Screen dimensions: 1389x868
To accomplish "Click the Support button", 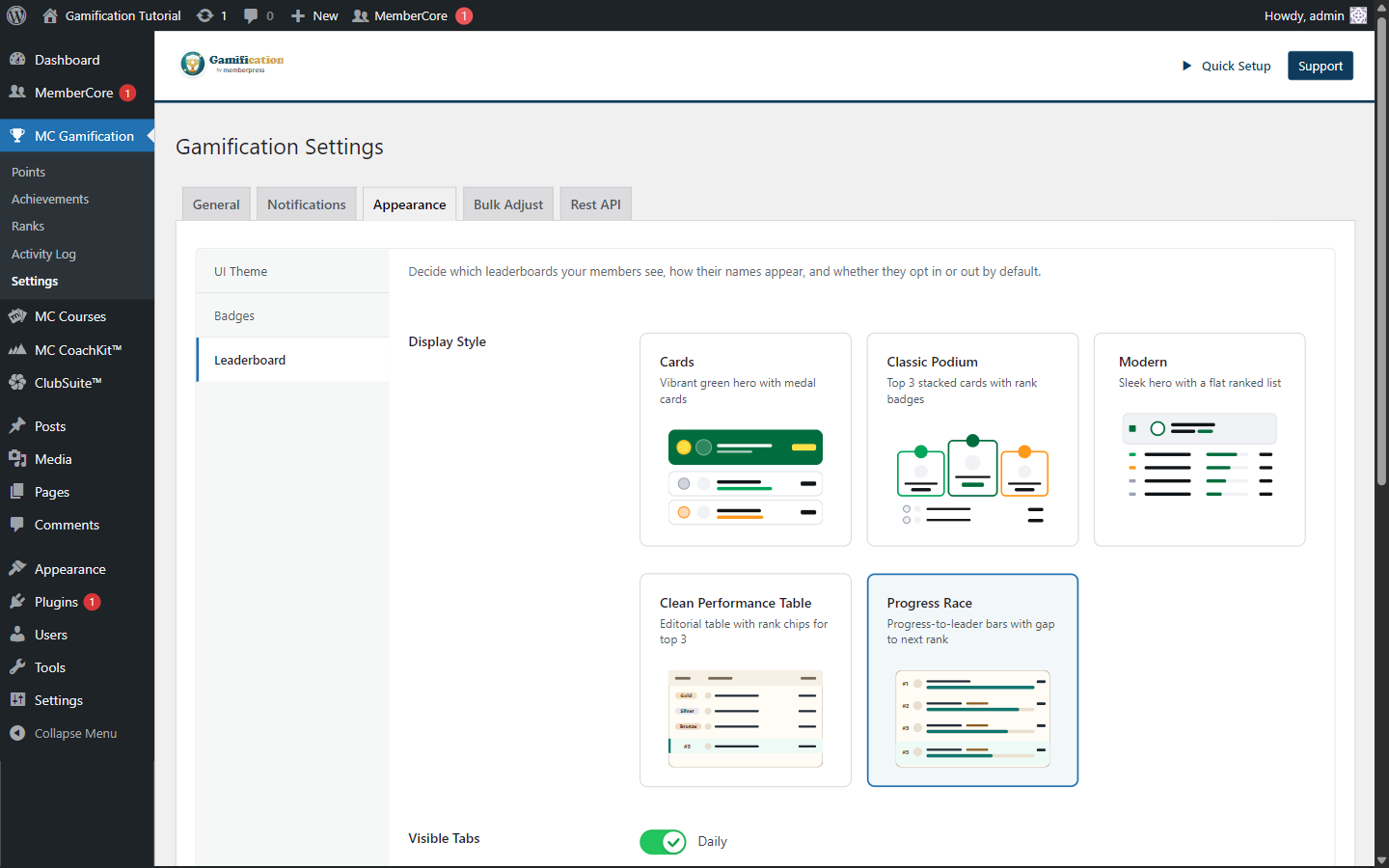I will 1321,66.
